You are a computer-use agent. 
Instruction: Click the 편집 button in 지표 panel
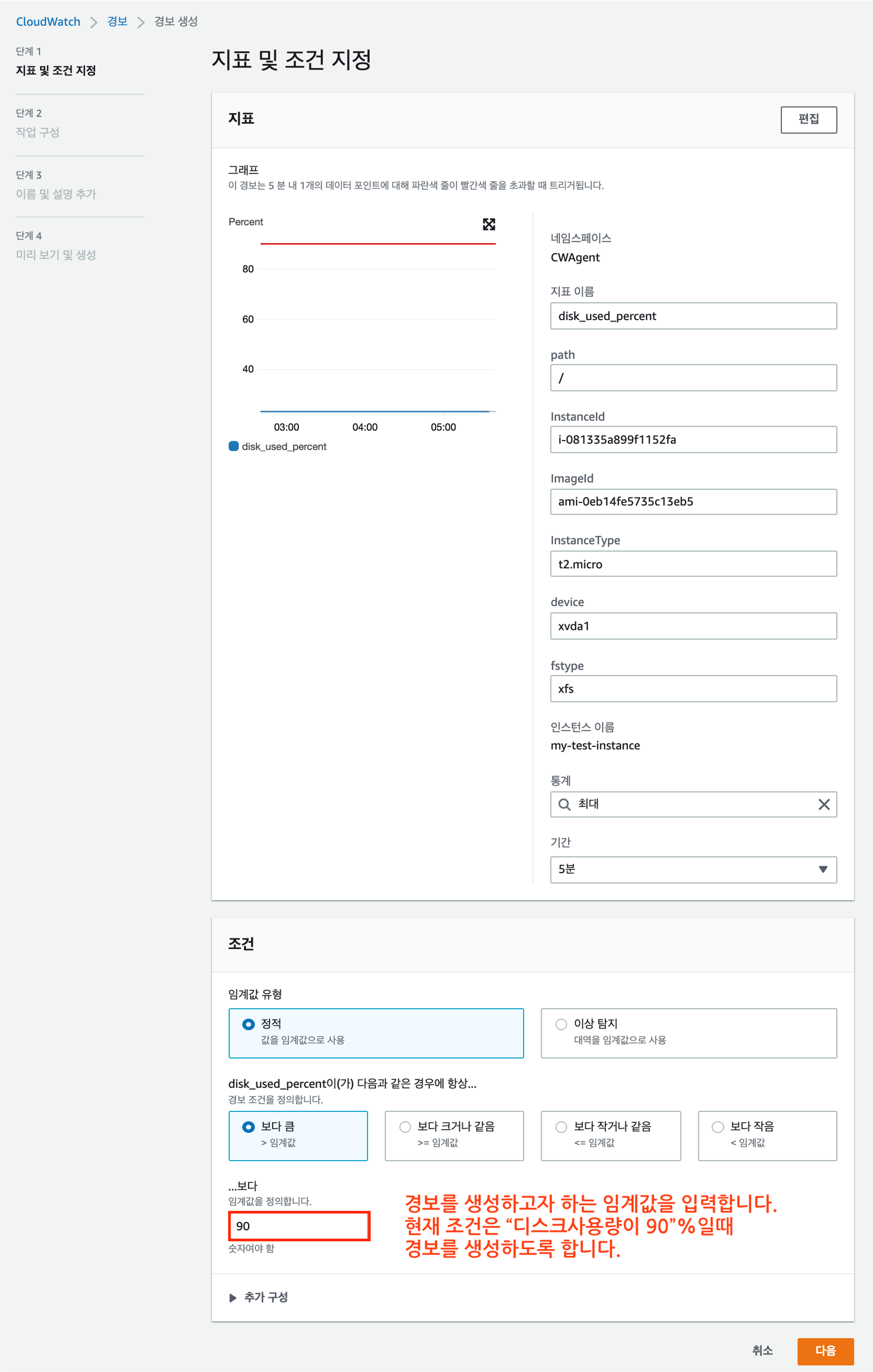808,119
